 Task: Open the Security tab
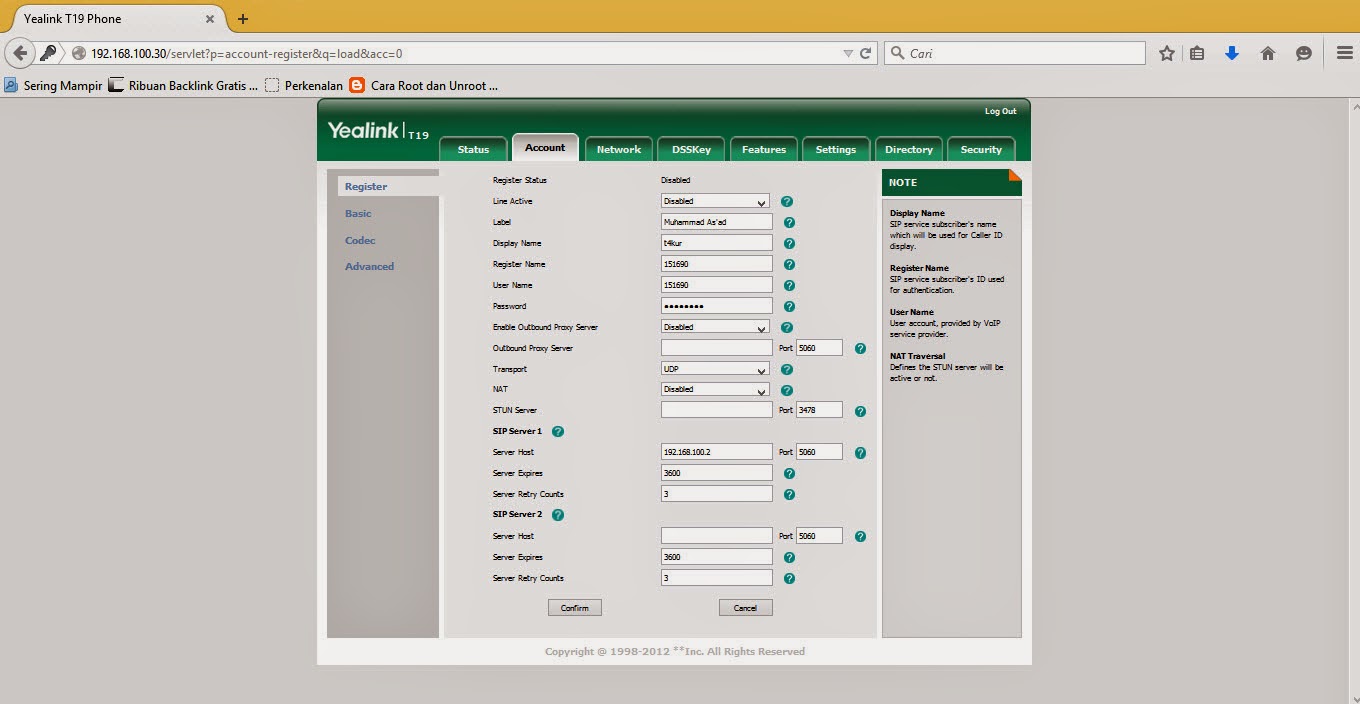[x=981, y=149]
